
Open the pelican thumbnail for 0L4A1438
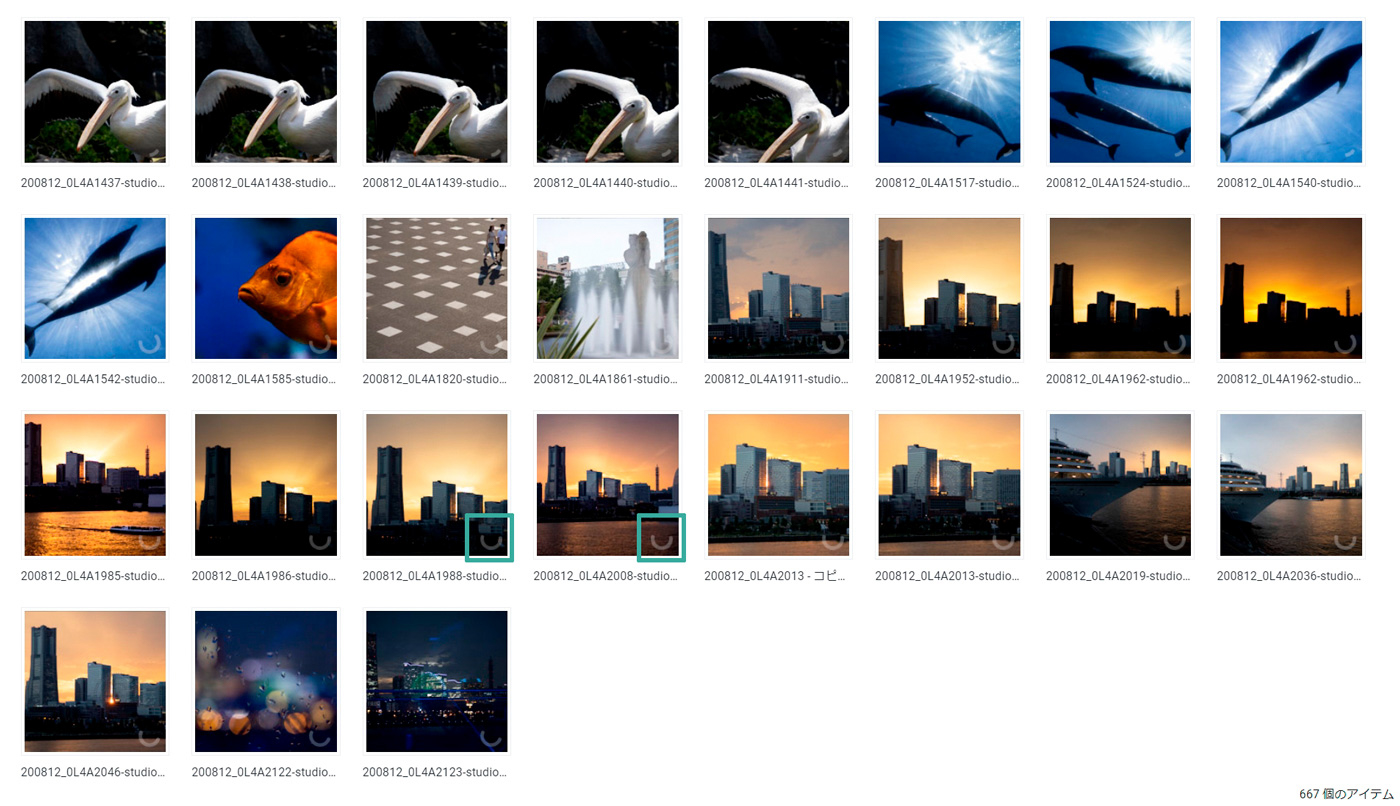coord(266,92)
